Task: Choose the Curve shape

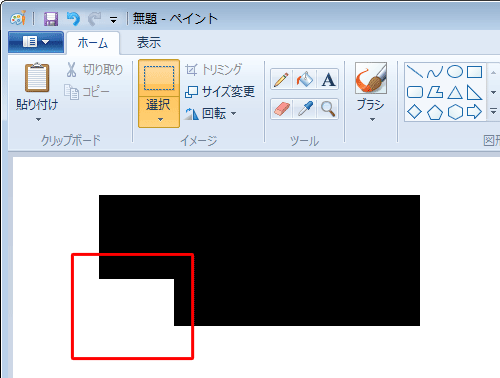Action: (435, 72)
